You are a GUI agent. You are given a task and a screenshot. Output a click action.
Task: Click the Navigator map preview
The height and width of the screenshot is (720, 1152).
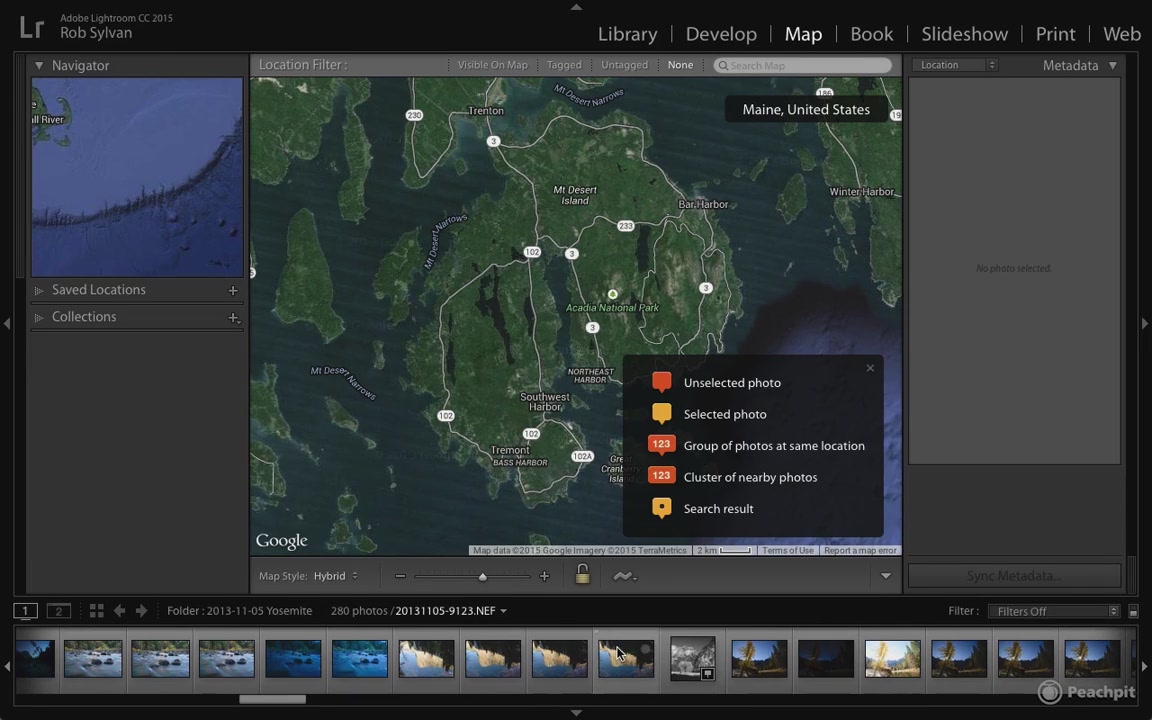point(137,177)
